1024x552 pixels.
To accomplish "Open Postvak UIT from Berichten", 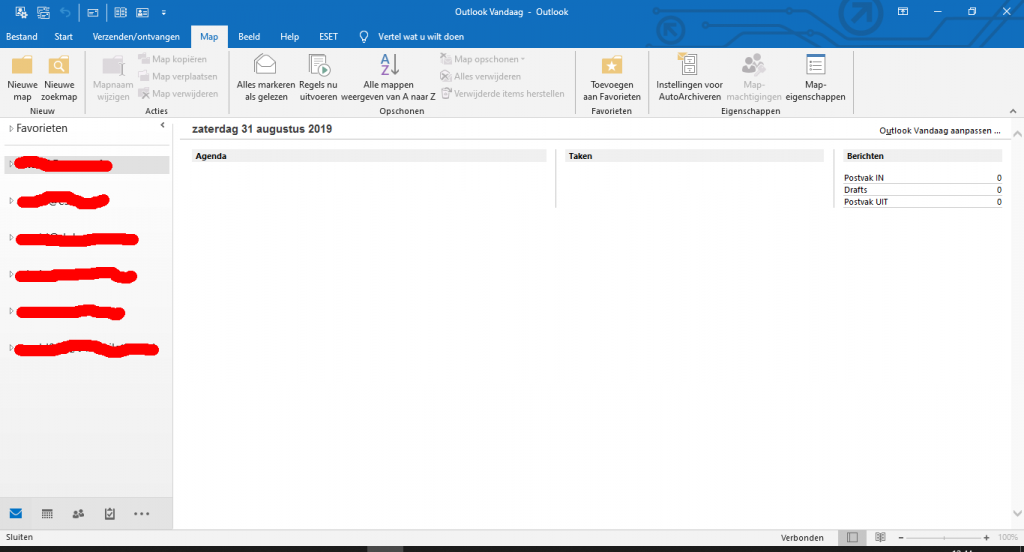I will tap(865, 202).
